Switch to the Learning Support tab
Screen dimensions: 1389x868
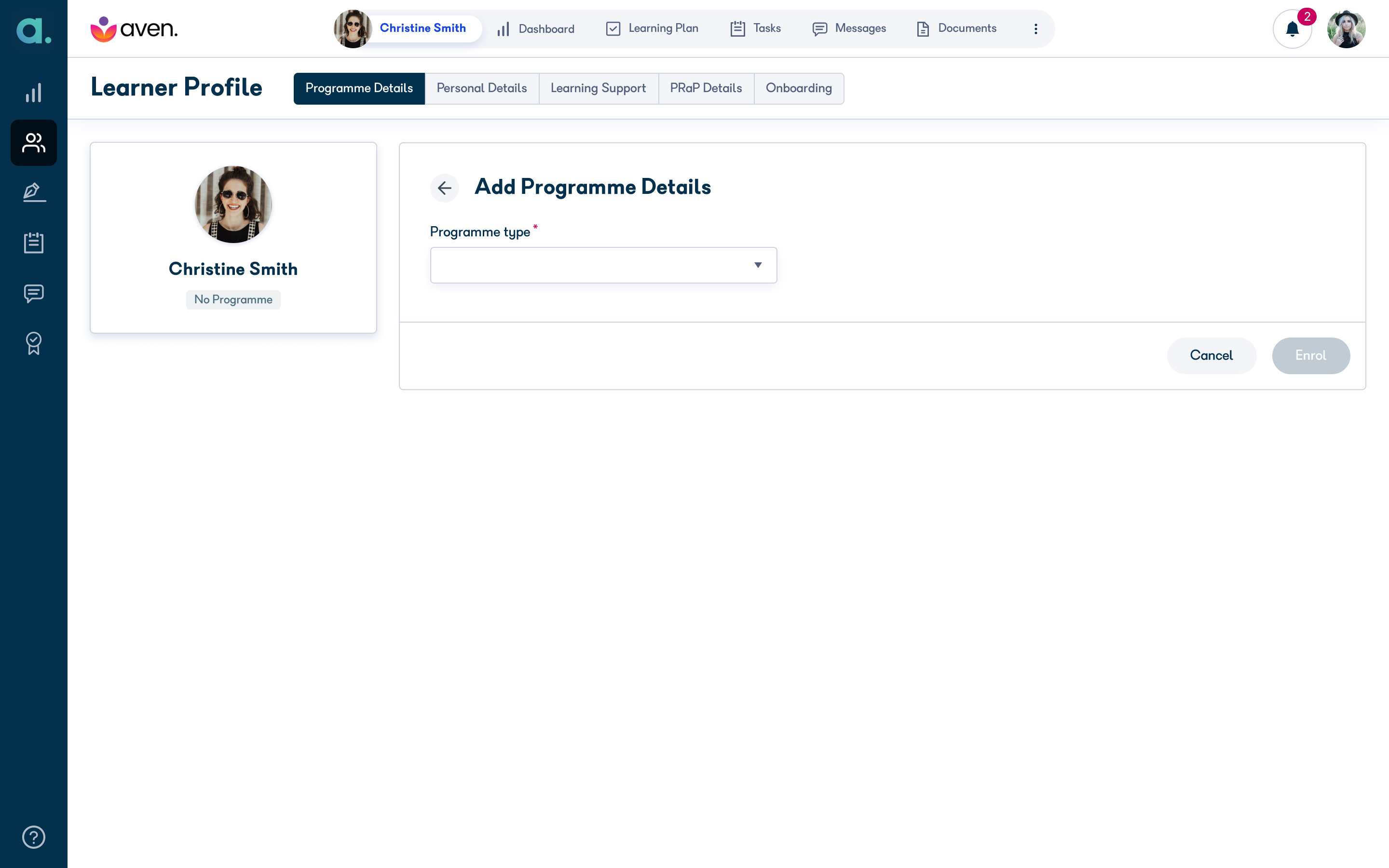coord(598,88)
